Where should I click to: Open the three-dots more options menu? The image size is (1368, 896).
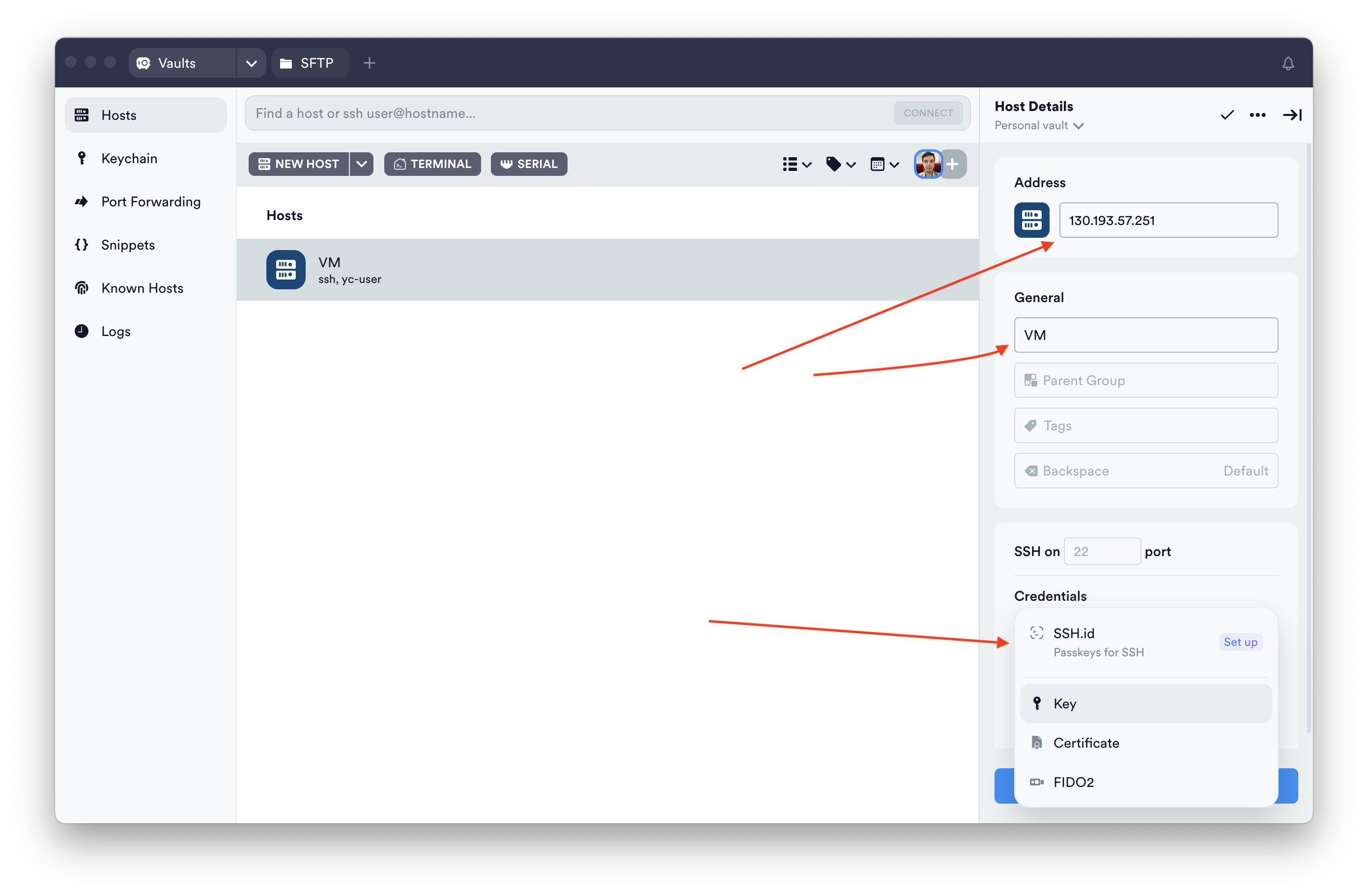click(1257, 115)
